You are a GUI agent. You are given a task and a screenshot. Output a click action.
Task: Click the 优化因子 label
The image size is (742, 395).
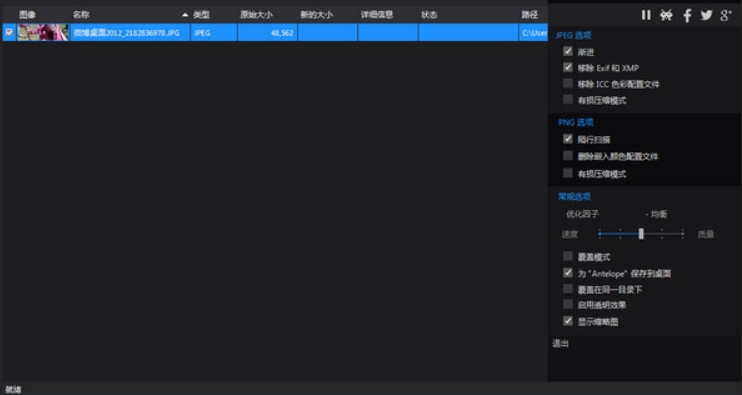click(583, 214)
